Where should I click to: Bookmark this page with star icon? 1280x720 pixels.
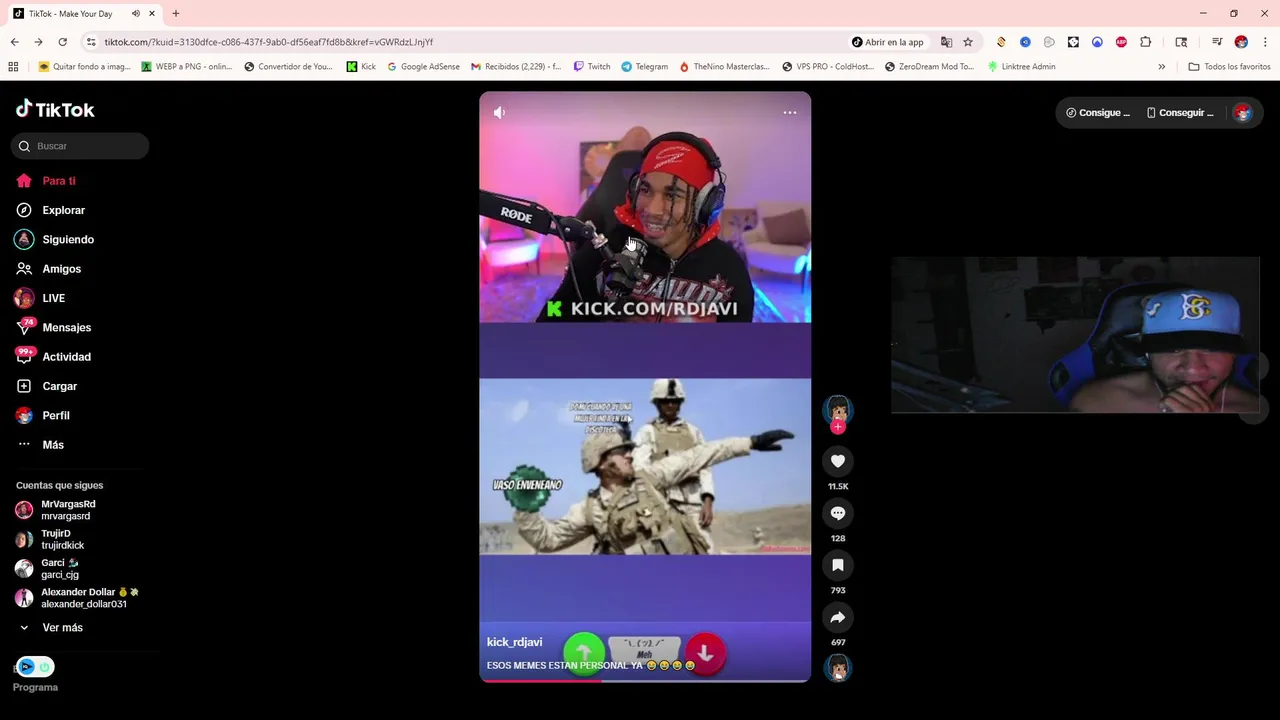pyautogui.click(x=968, y=42)
